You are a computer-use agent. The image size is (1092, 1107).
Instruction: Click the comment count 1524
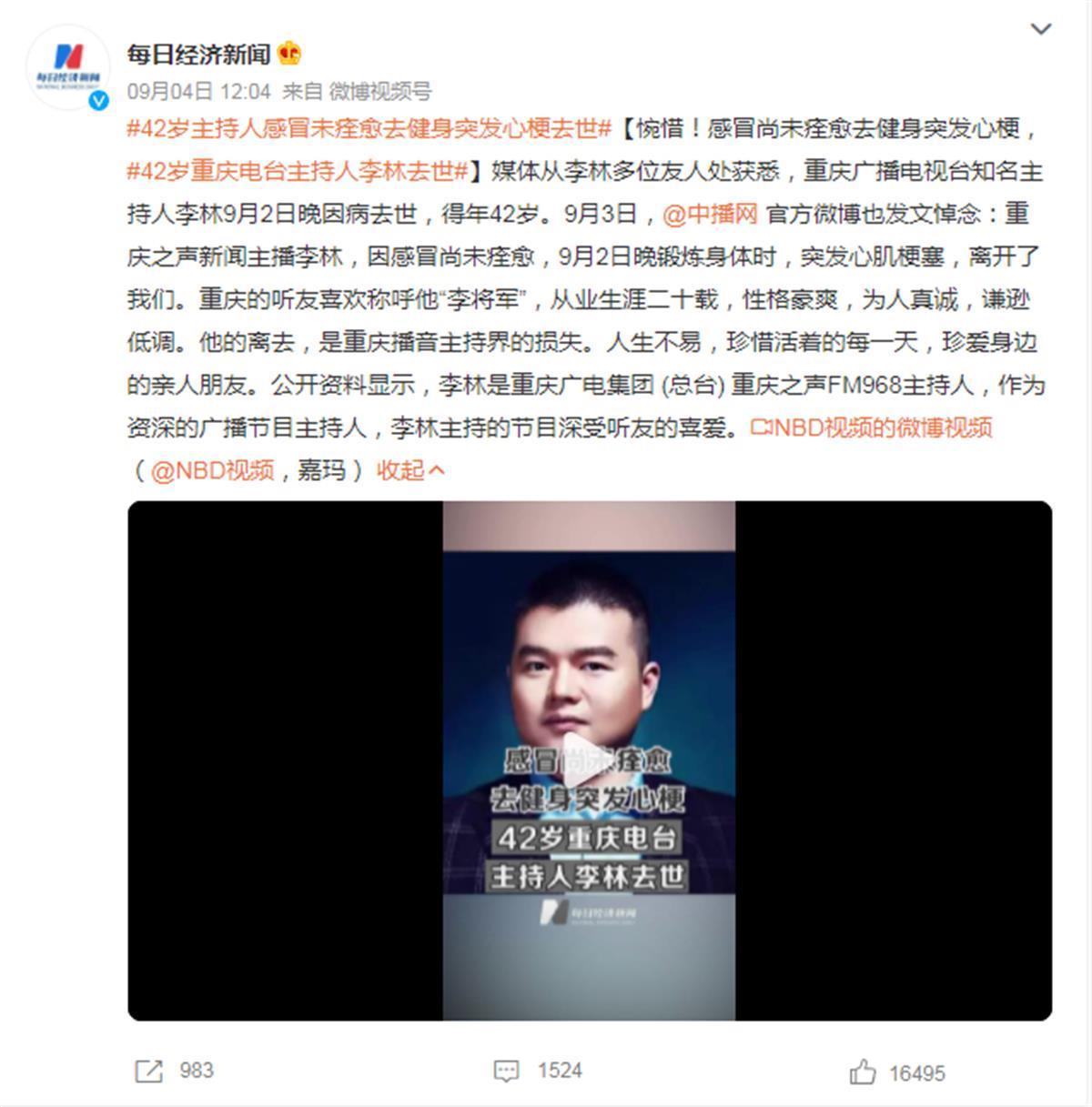(x=560, y=1071)
